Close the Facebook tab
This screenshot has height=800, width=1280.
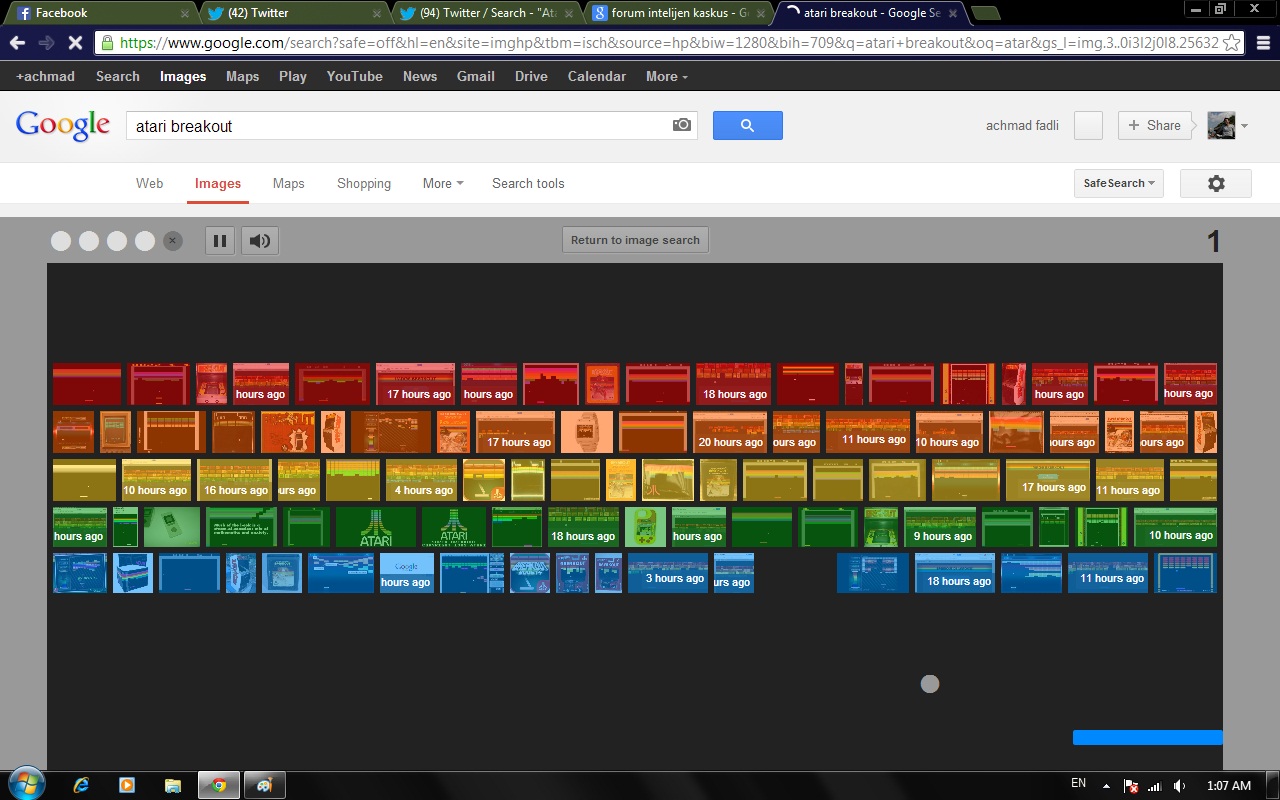coord(185,14)
